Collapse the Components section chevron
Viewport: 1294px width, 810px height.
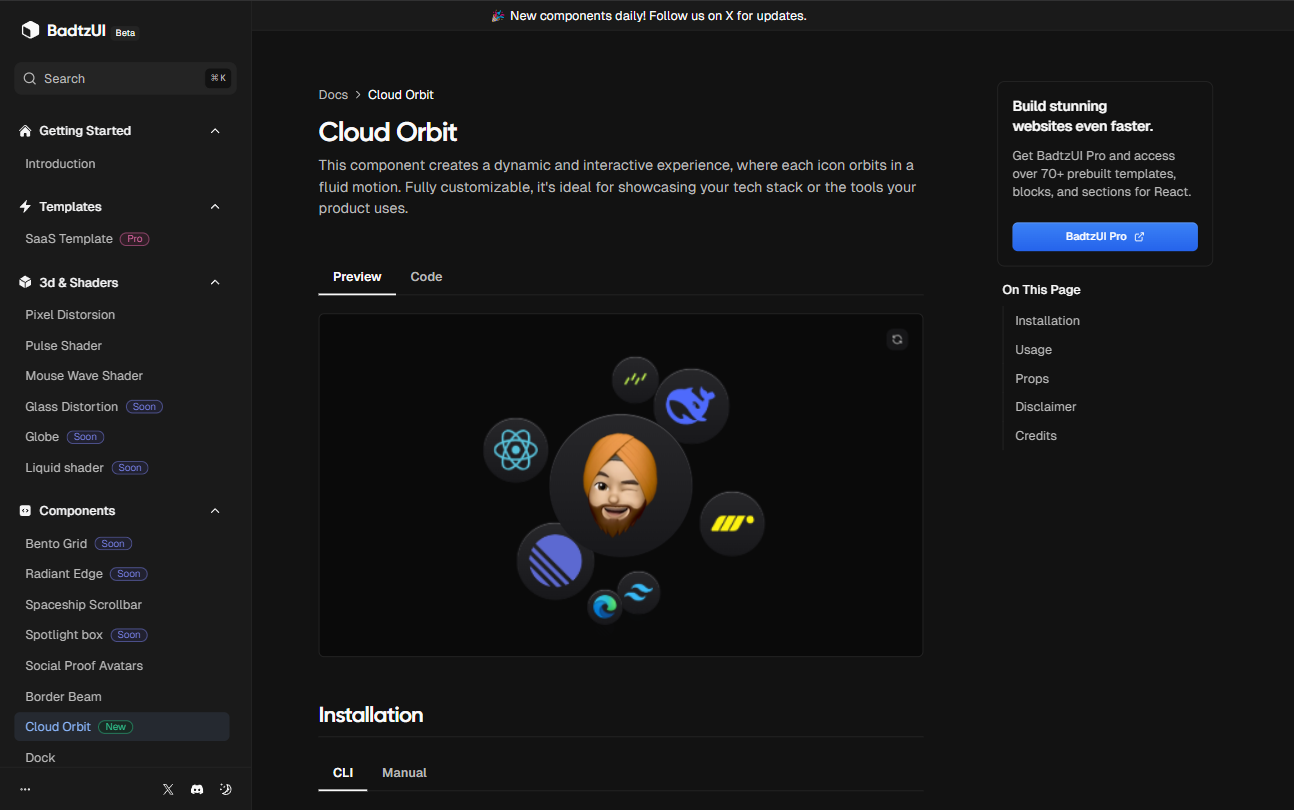pos(215,511)
